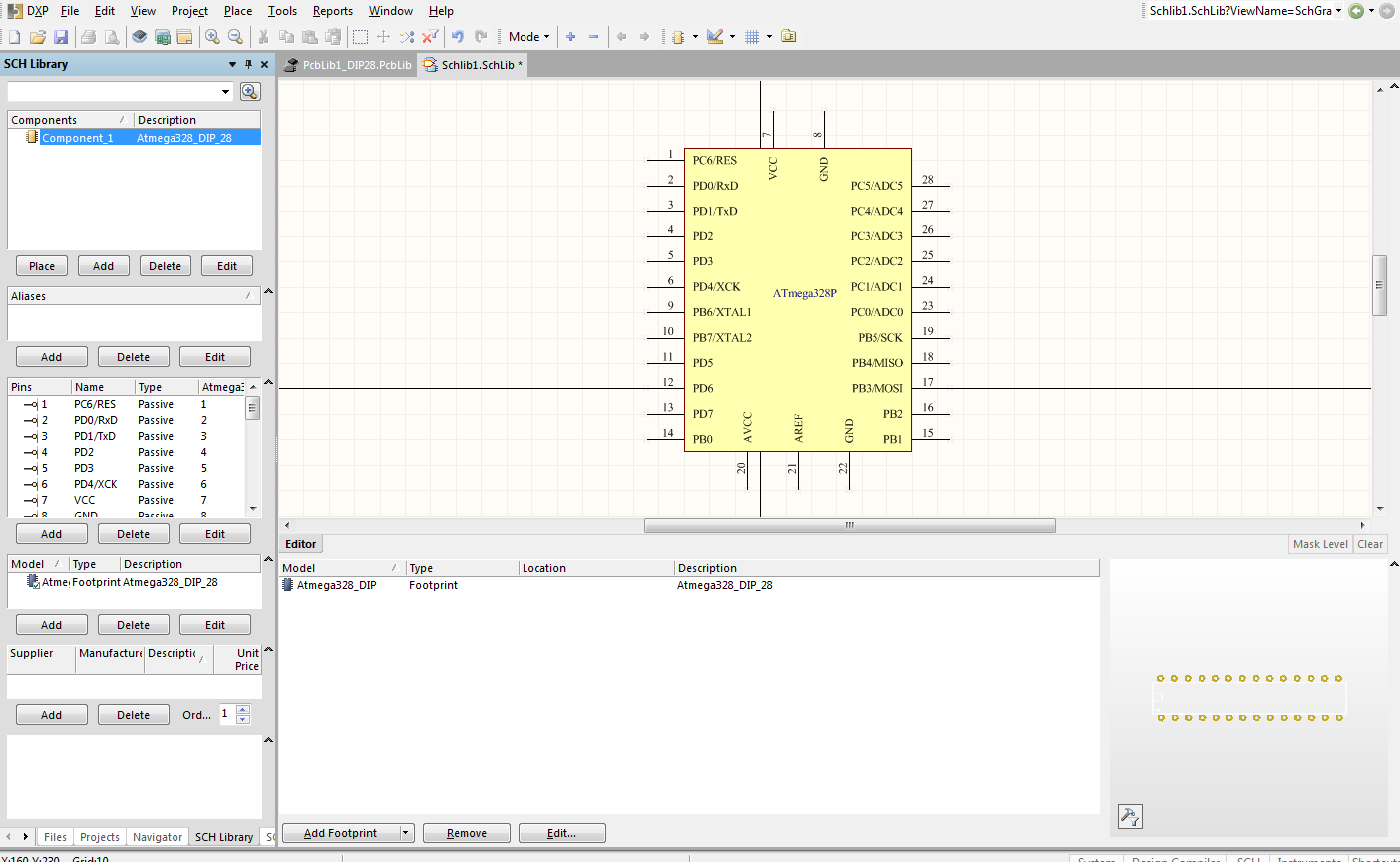
Task: Click the Add Footprint button
Action: 341,833
